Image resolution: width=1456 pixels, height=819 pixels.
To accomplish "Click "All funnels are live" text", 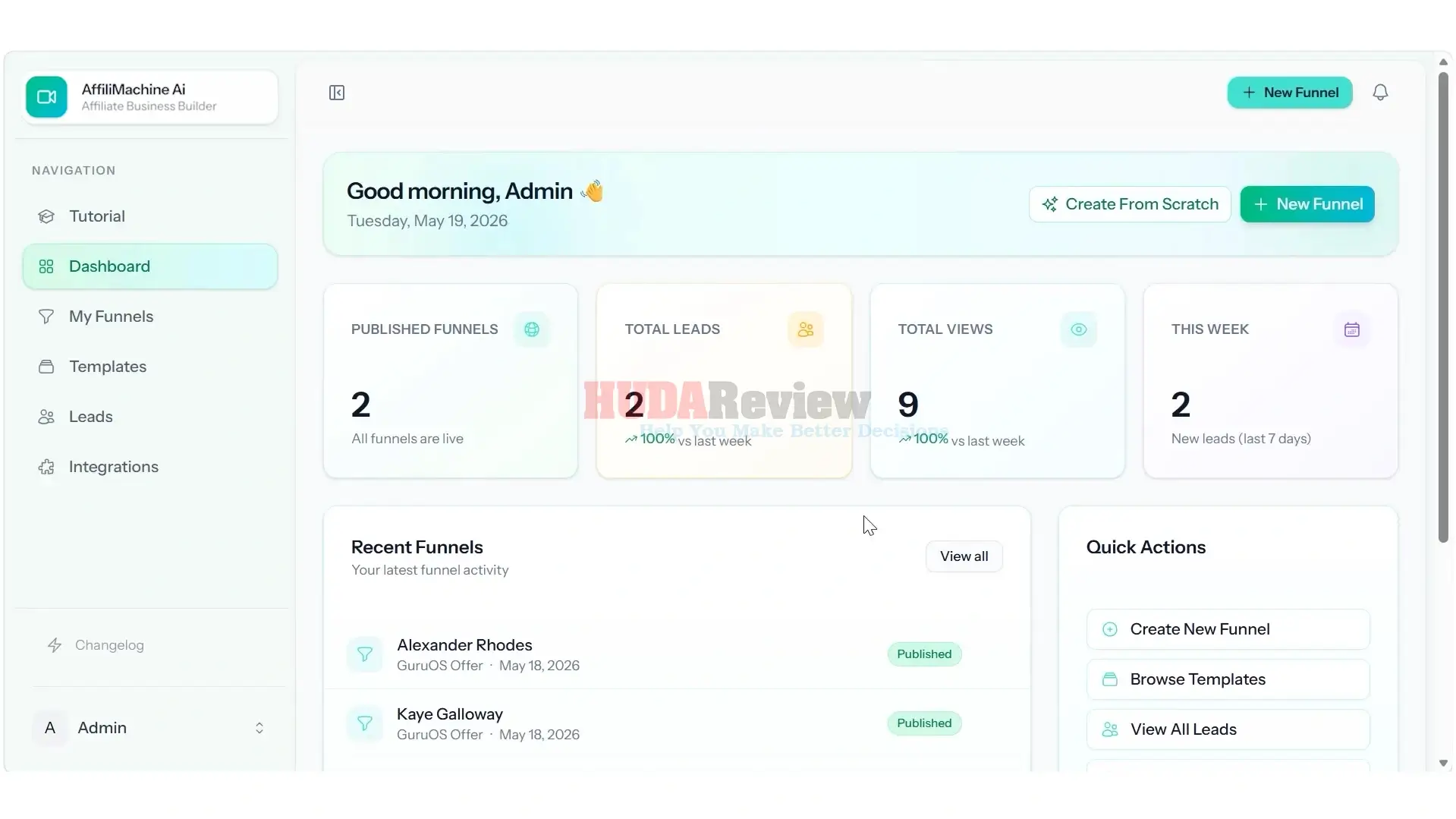I will click(407, 439).
